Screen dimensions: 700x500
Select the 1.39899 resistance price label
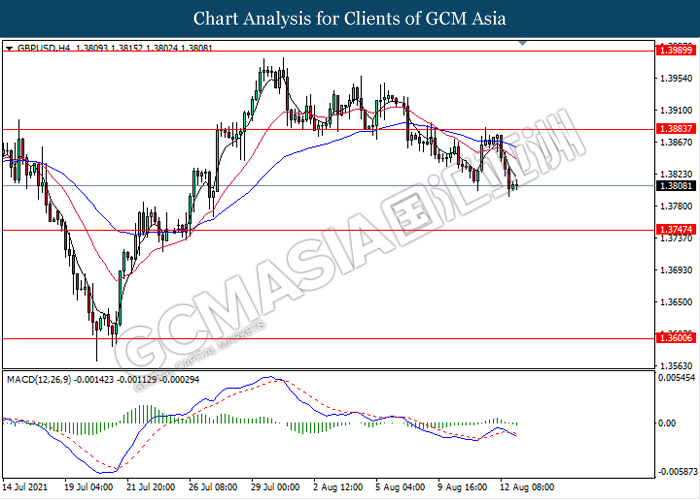(x=675, y=50)
